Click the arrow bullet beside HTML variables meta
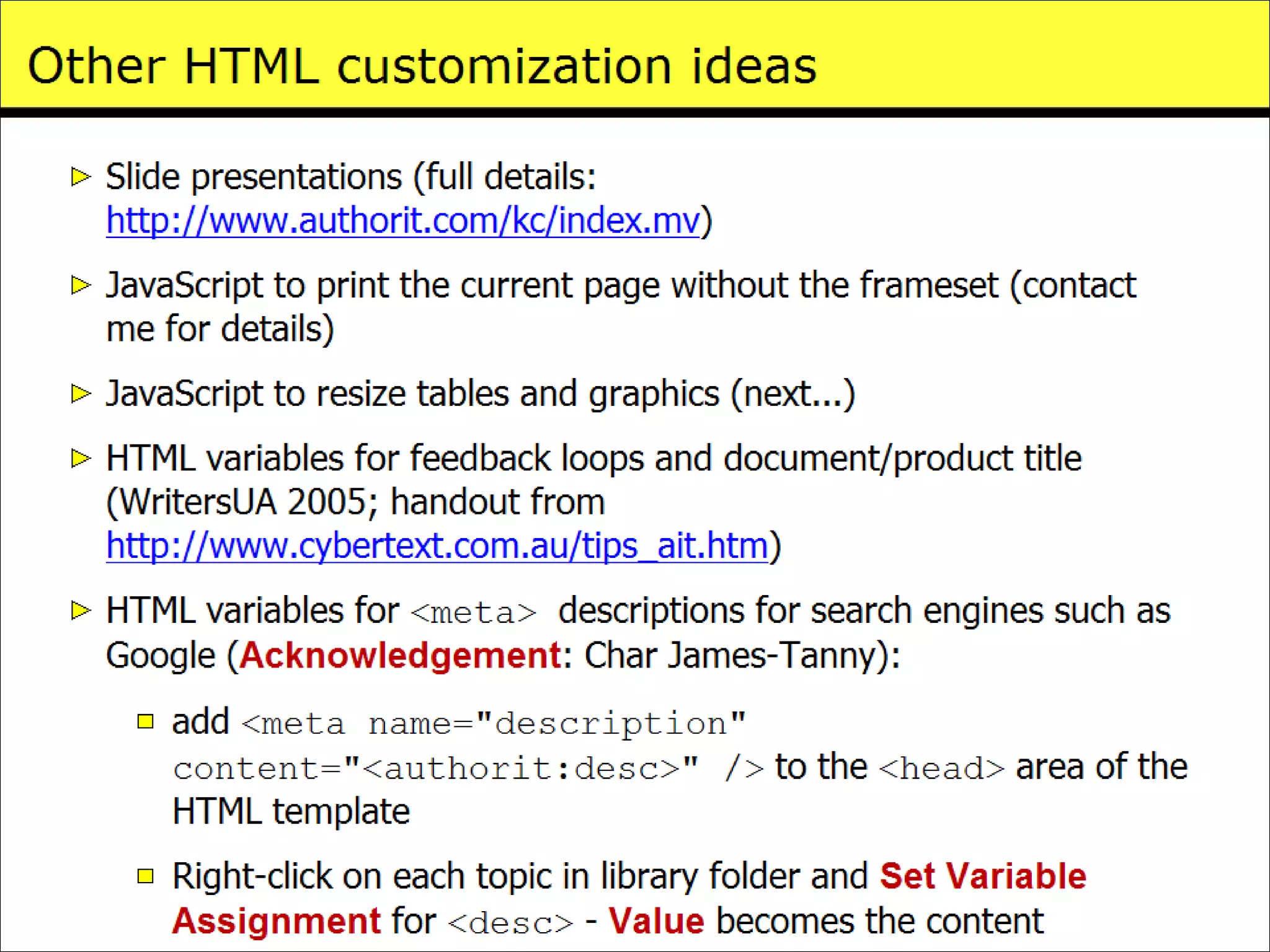 (x=81, y=610)
